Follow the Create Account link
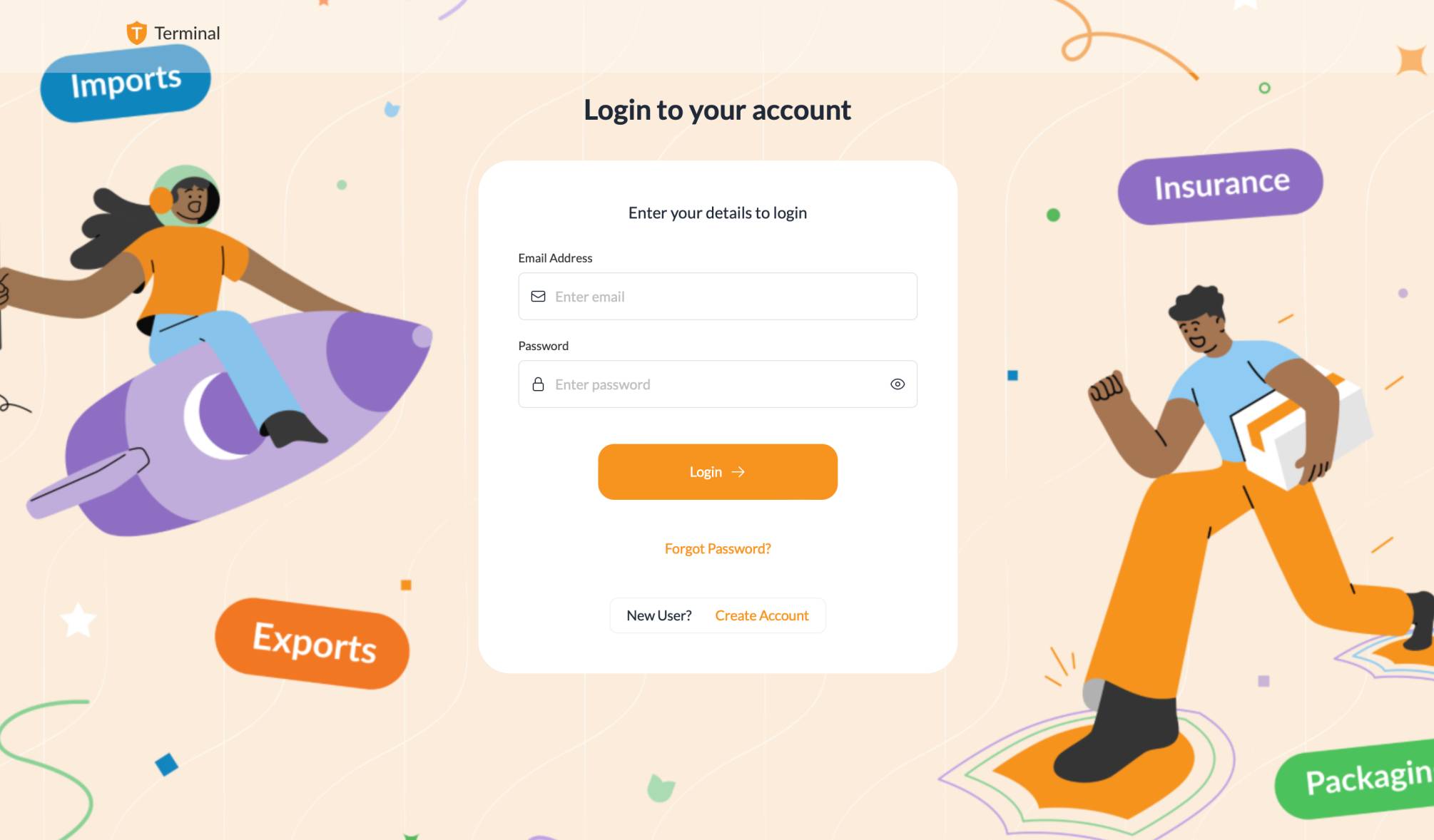The width and height of the screenshot is (1434, 840). click(x=762, y=615)
